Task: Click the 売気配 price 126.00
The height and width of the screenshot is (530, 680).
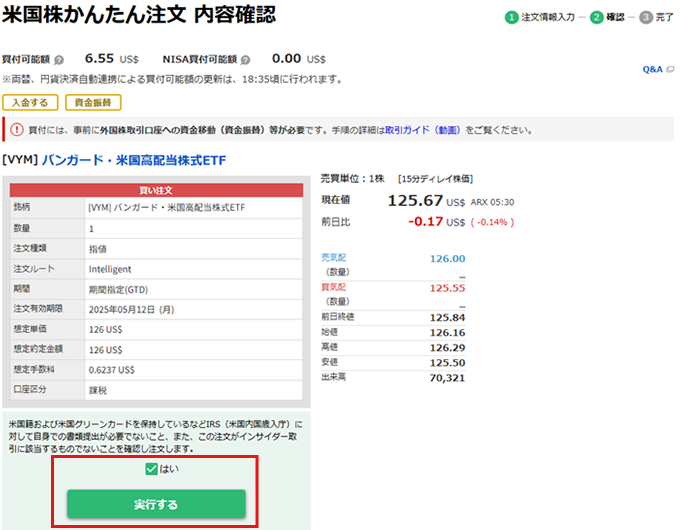Action: coord(447,258)
